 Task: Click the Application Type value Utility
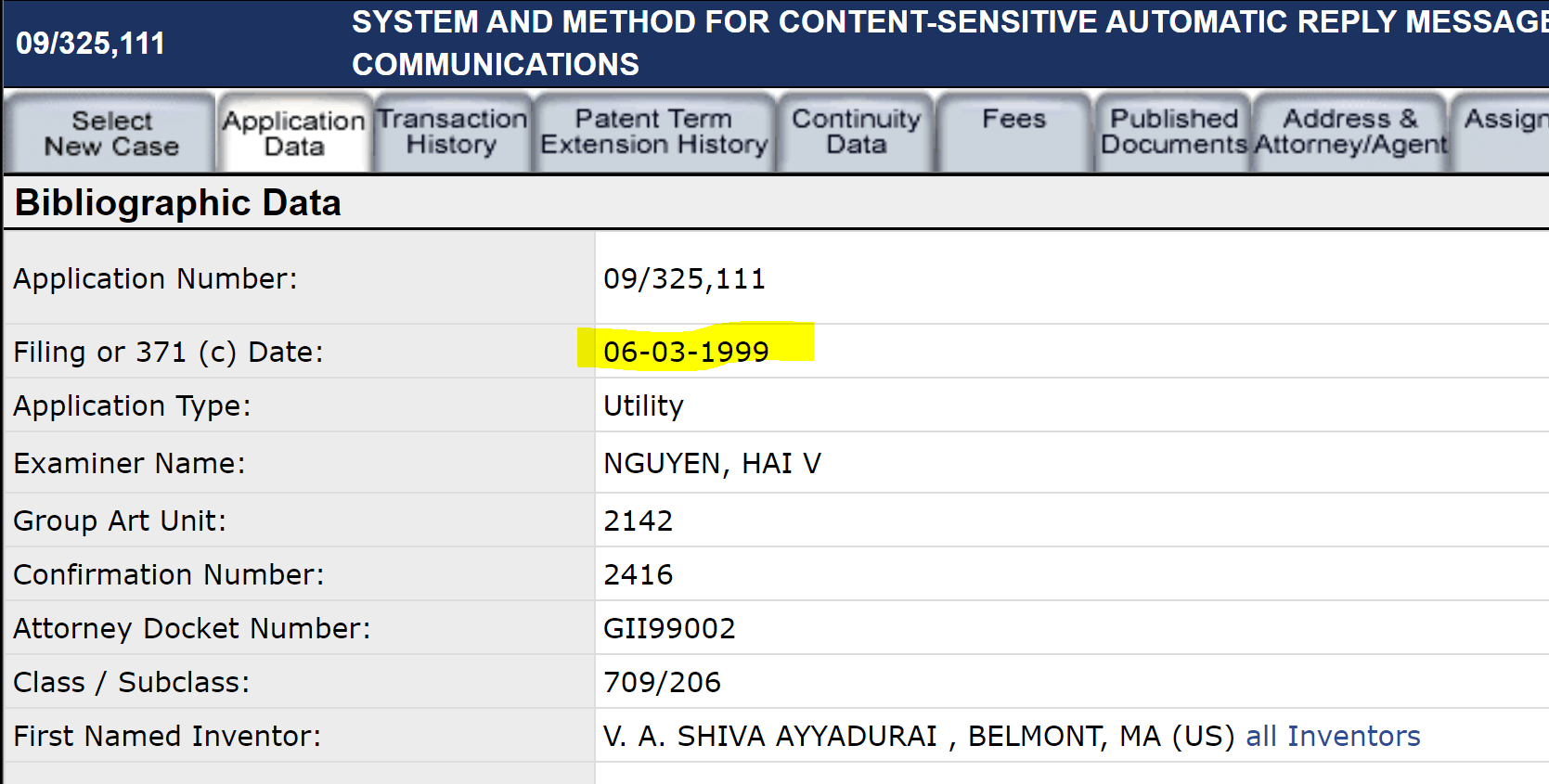(643, 405)
